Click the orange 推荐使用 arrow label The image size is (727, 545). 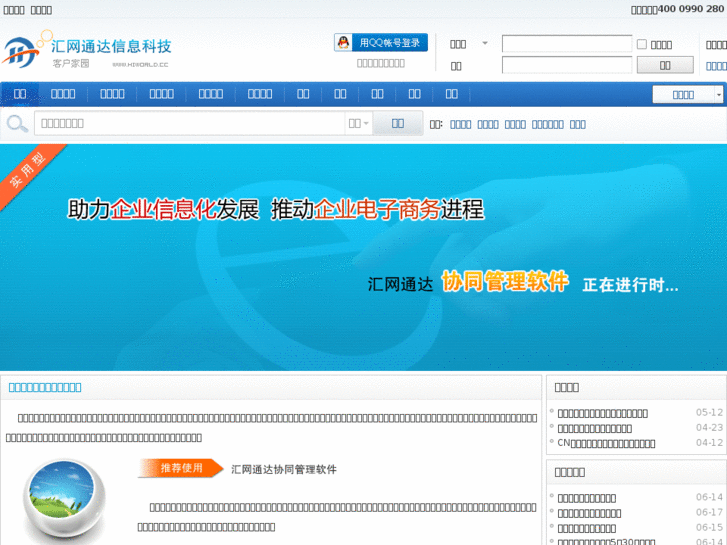180,468
